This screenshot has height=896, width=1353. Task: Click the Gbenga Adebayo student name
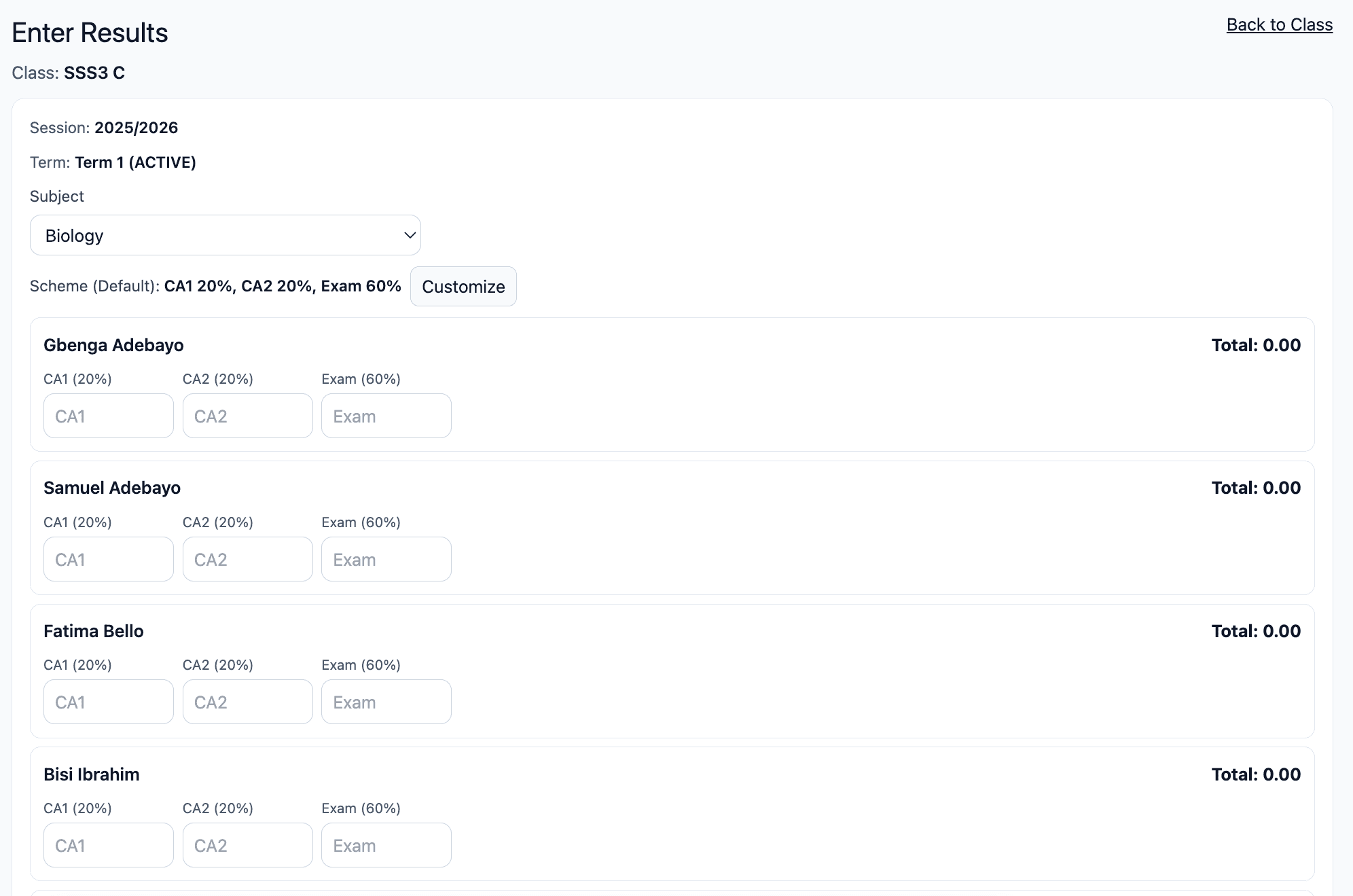coord(113,345)
